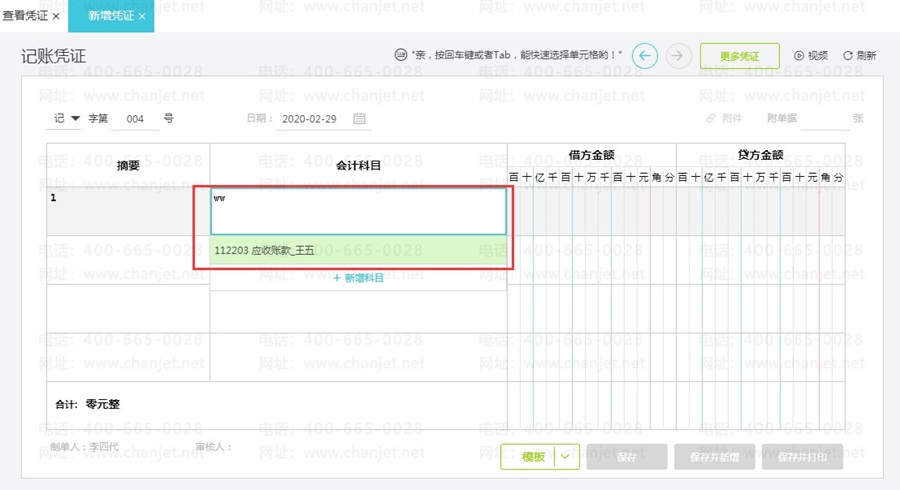The height and width of the screenshot is (490, 900).
Task: Expand the 记 voucher type dropdown
Action: pos(75,118)
